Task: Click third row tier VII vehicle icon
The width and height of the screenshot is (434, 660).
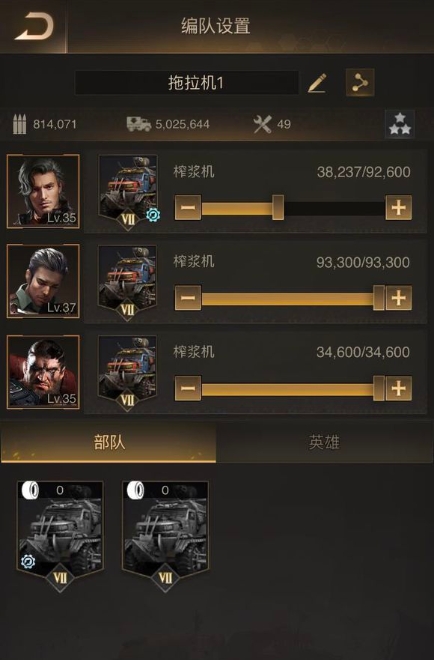Action: (128, 373)
